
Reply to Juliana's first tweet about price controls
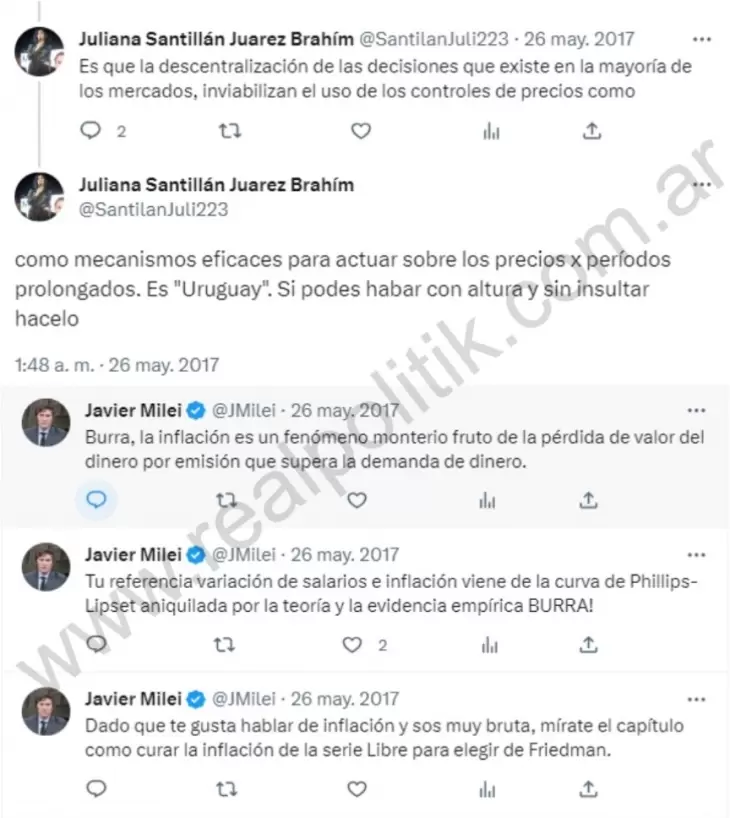[x=91, y=130]
